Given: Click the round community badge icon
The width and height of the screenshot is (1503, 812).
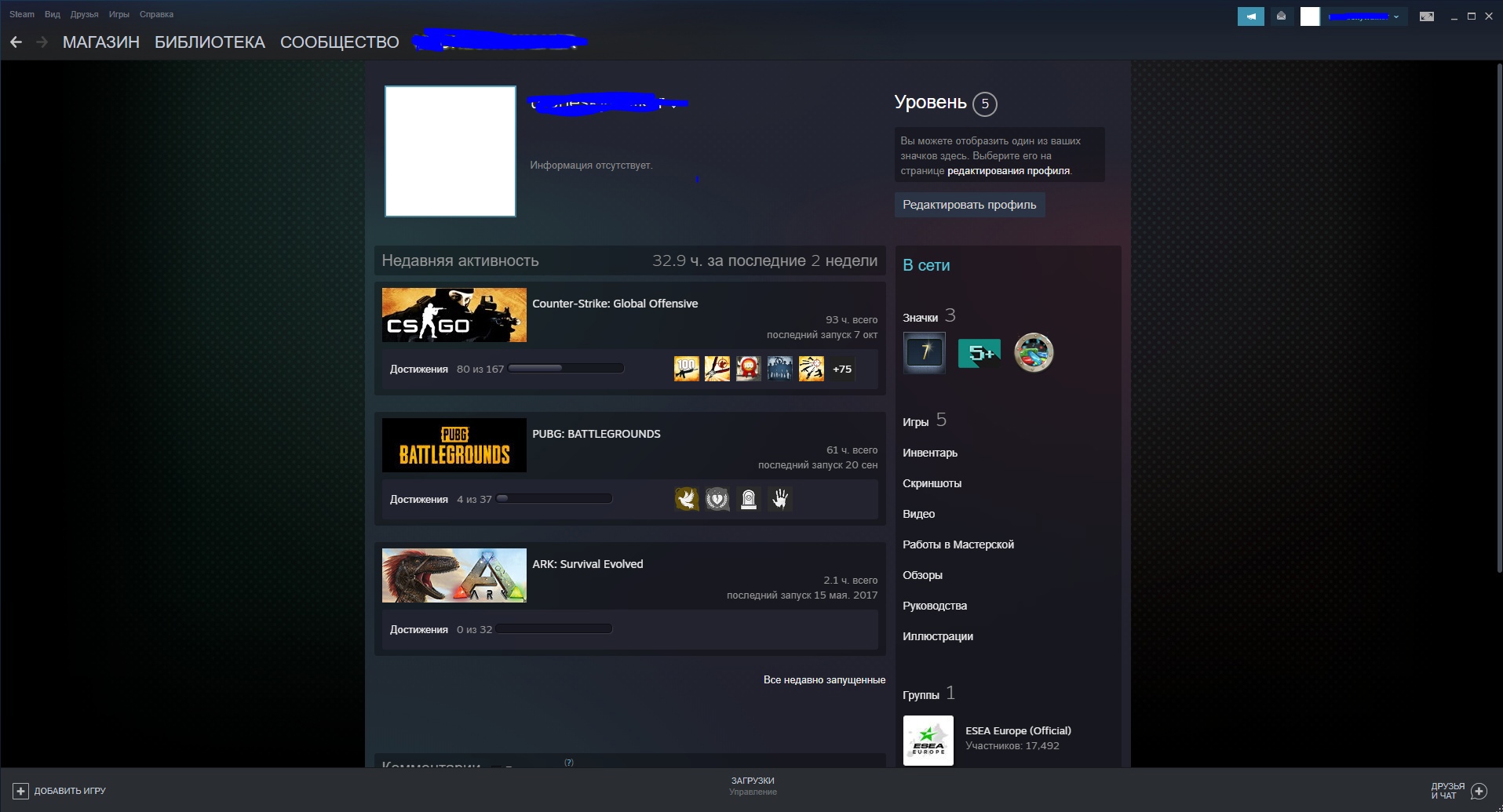Looking at the screenshot, I should (x=1034, y=352).
